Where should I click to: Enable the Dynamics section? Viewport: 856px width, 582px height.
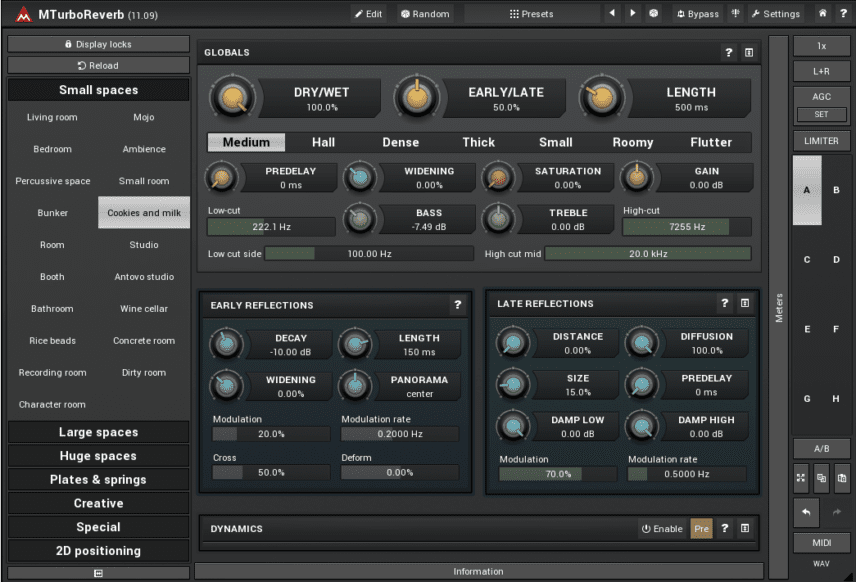(662, 528)
